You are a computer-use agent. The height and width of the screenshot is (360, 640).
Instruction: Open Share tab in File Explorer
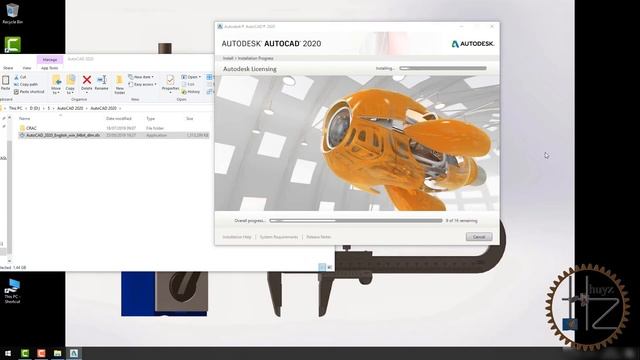tap(8, 68)
